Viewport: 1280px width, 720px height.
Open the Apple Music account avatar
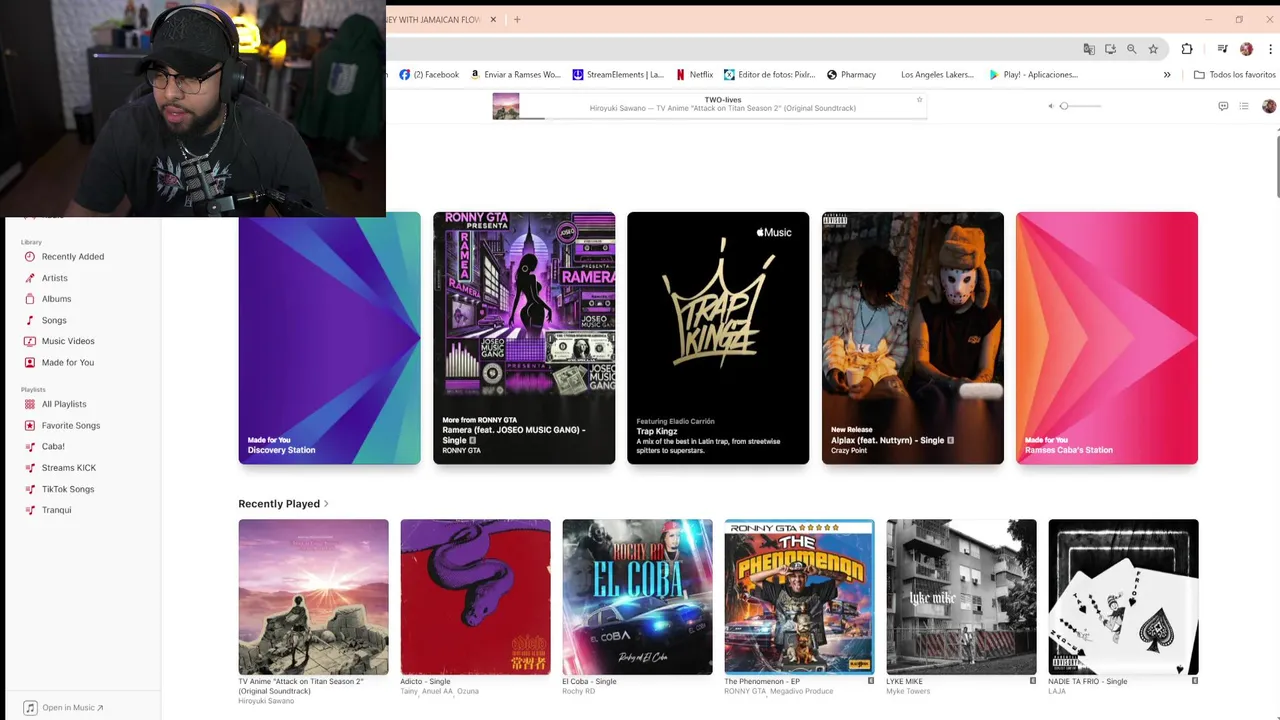click(x=1269, y=106)
